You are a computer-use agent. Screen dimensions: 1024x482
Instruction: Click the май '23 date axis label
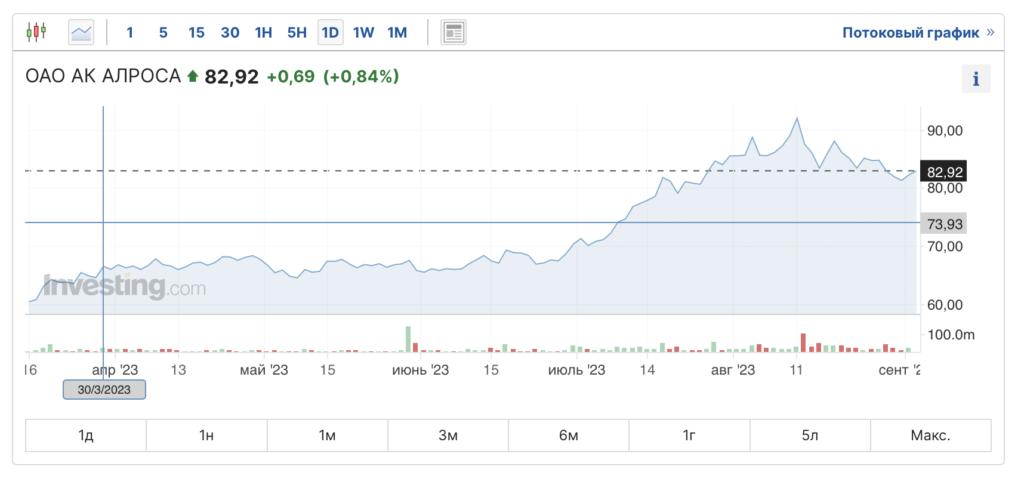click(x=264, y=370)
